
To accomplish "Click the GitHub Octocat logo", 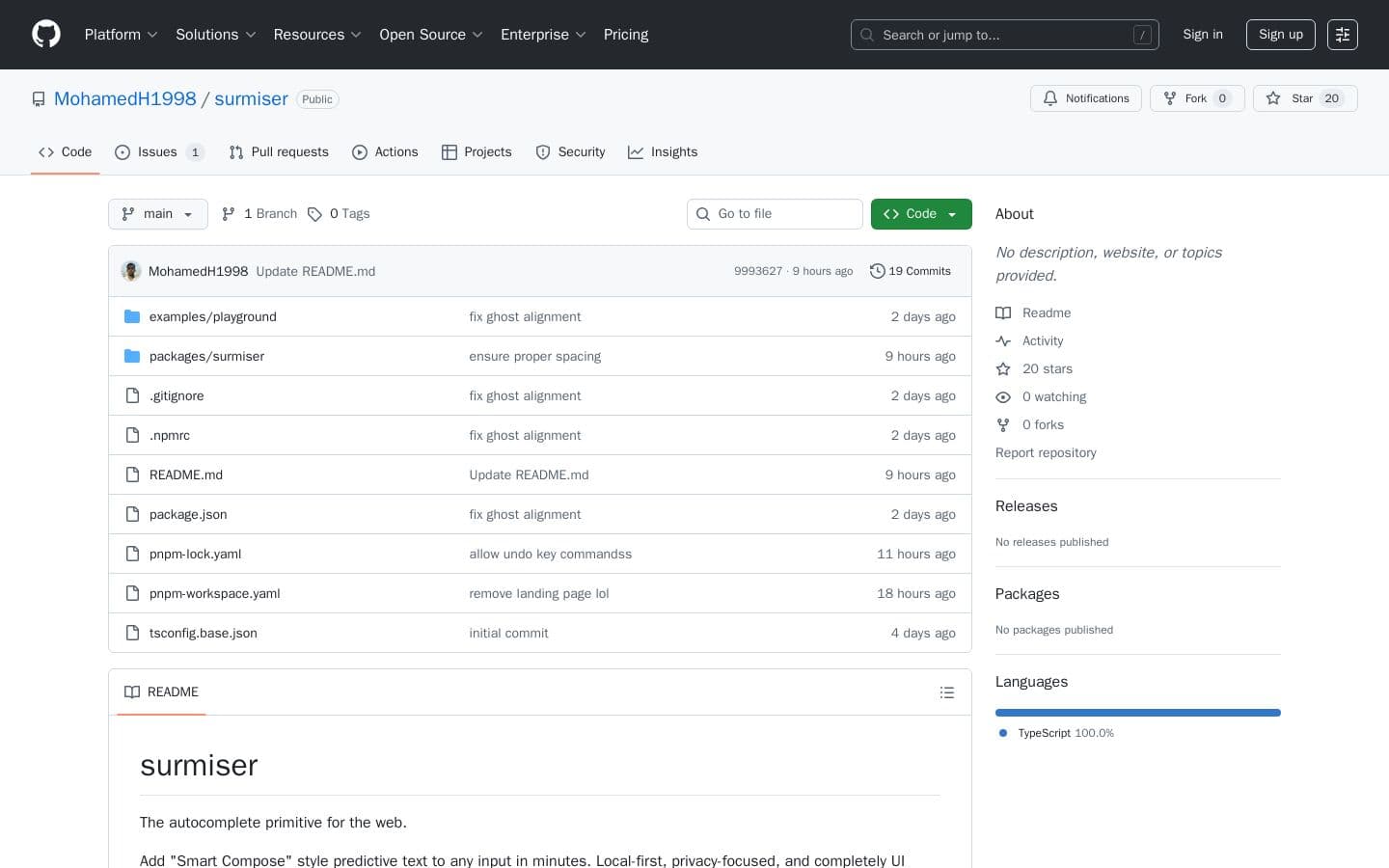I will (x=46, y=34).
